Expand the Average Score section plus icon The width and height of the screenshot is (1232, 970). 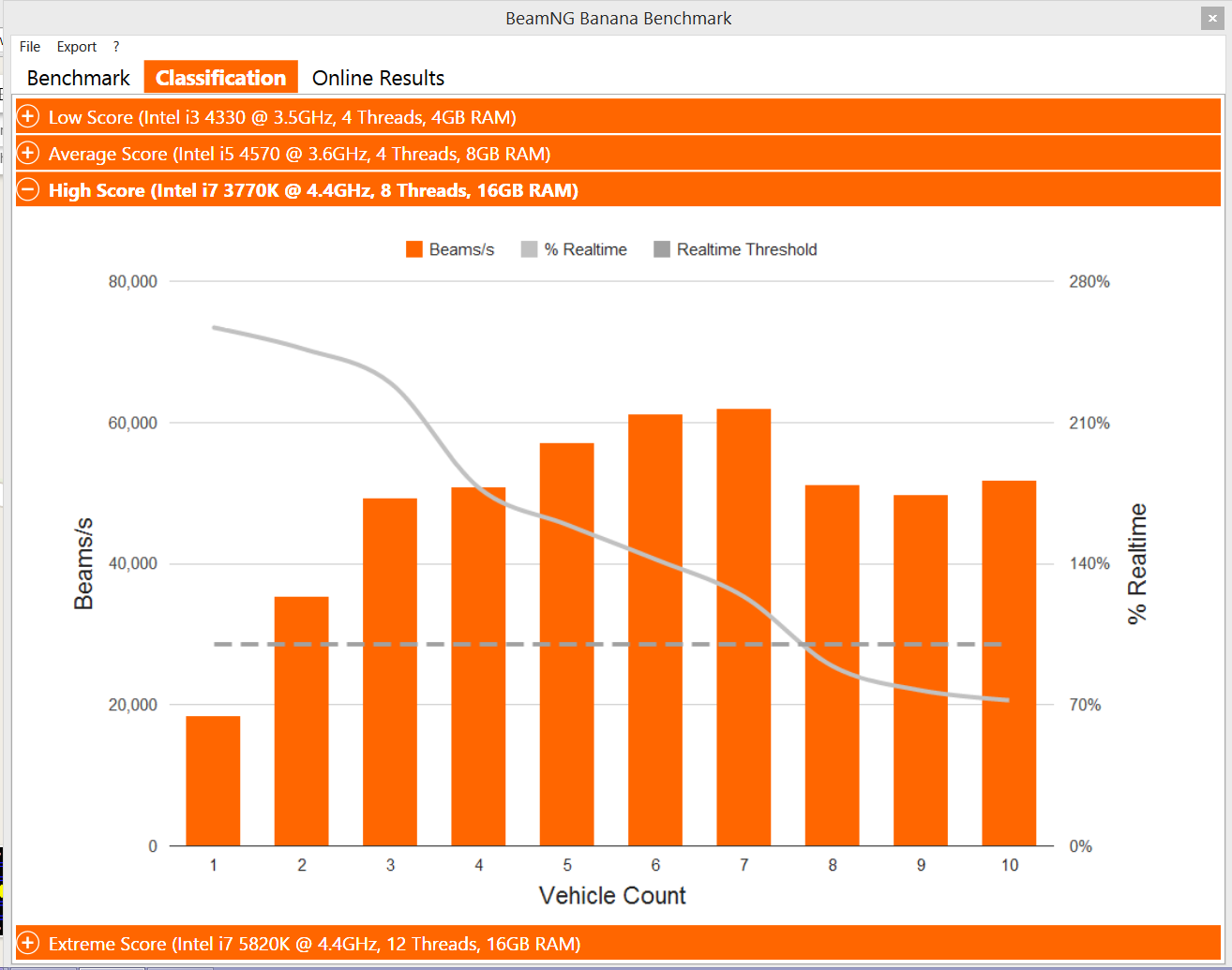(x=29, y=154)
